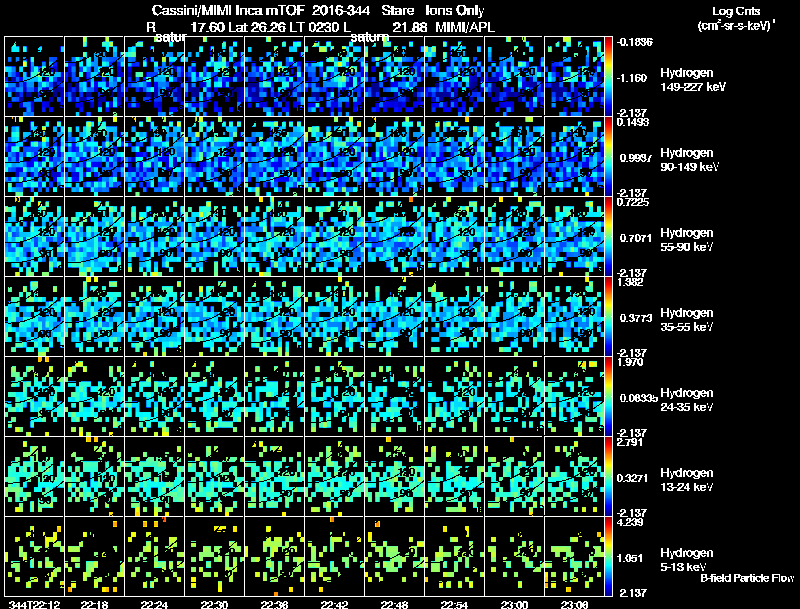
Task: Click the -0.1836 colorbar maximum value
Action: [x=635, y=42]
